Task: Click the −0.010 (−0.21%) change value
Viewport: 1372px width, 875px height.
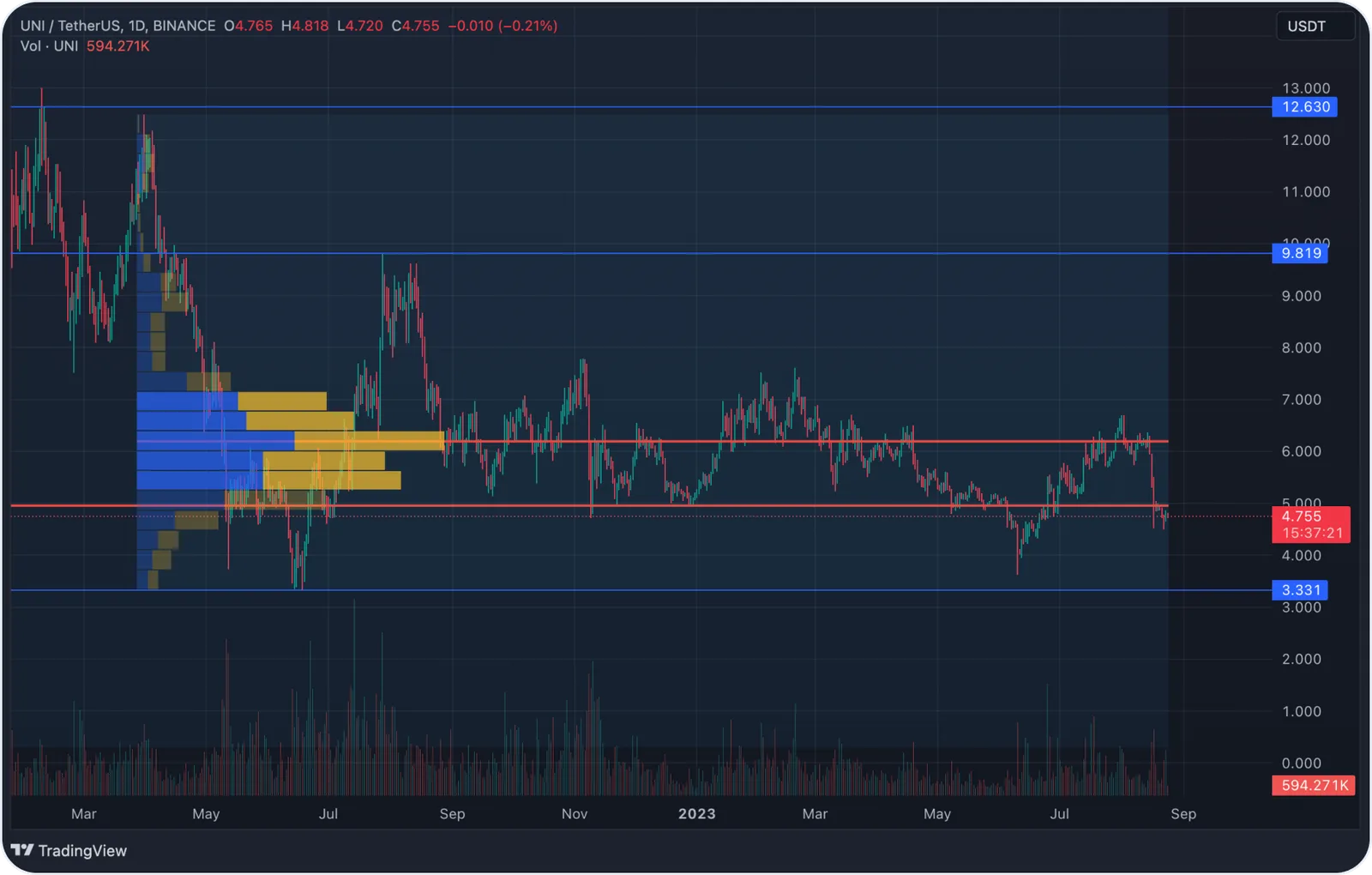Action: (502, 26)
